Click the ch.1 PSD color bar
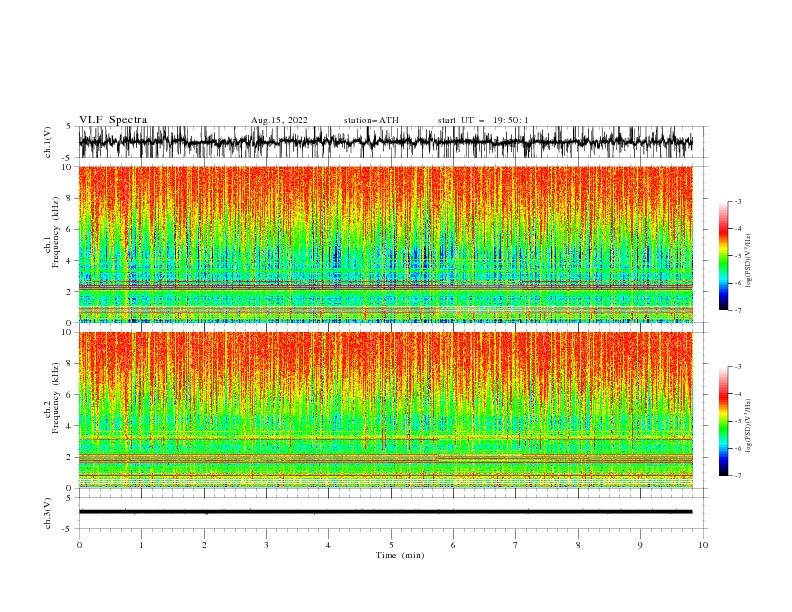Image resolution: width=792 pixels, height=612 pixels. [723, 255]
